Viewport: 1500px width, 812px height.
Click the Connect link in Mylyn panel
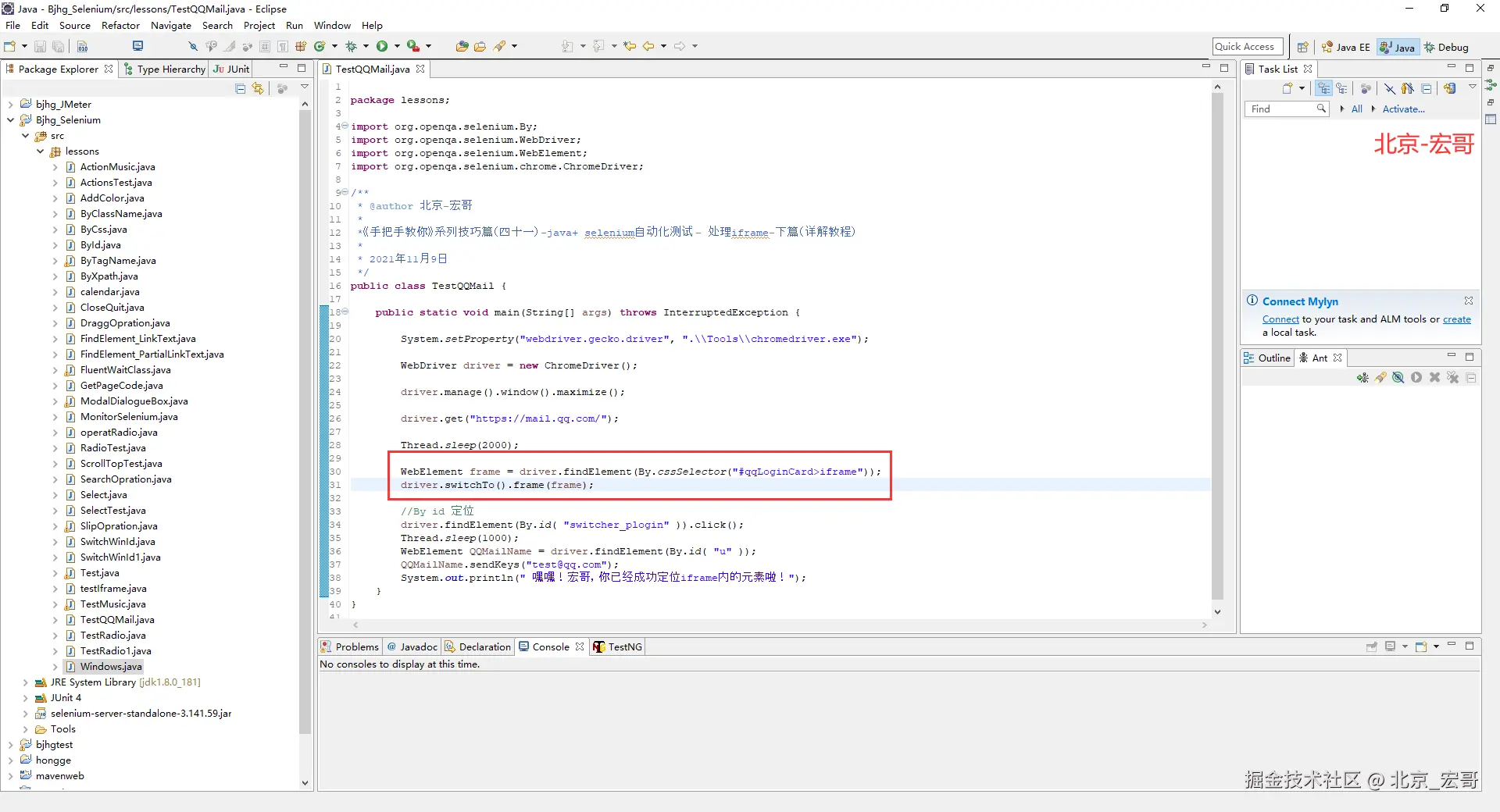(x=1280, y=319)
